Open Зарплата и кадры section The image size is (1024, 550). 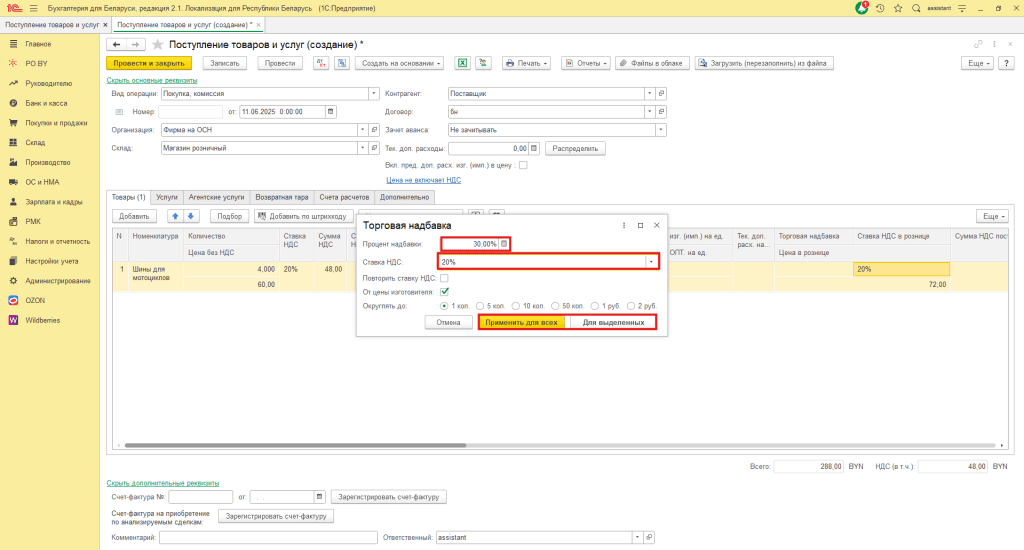(x=54, y=202)
